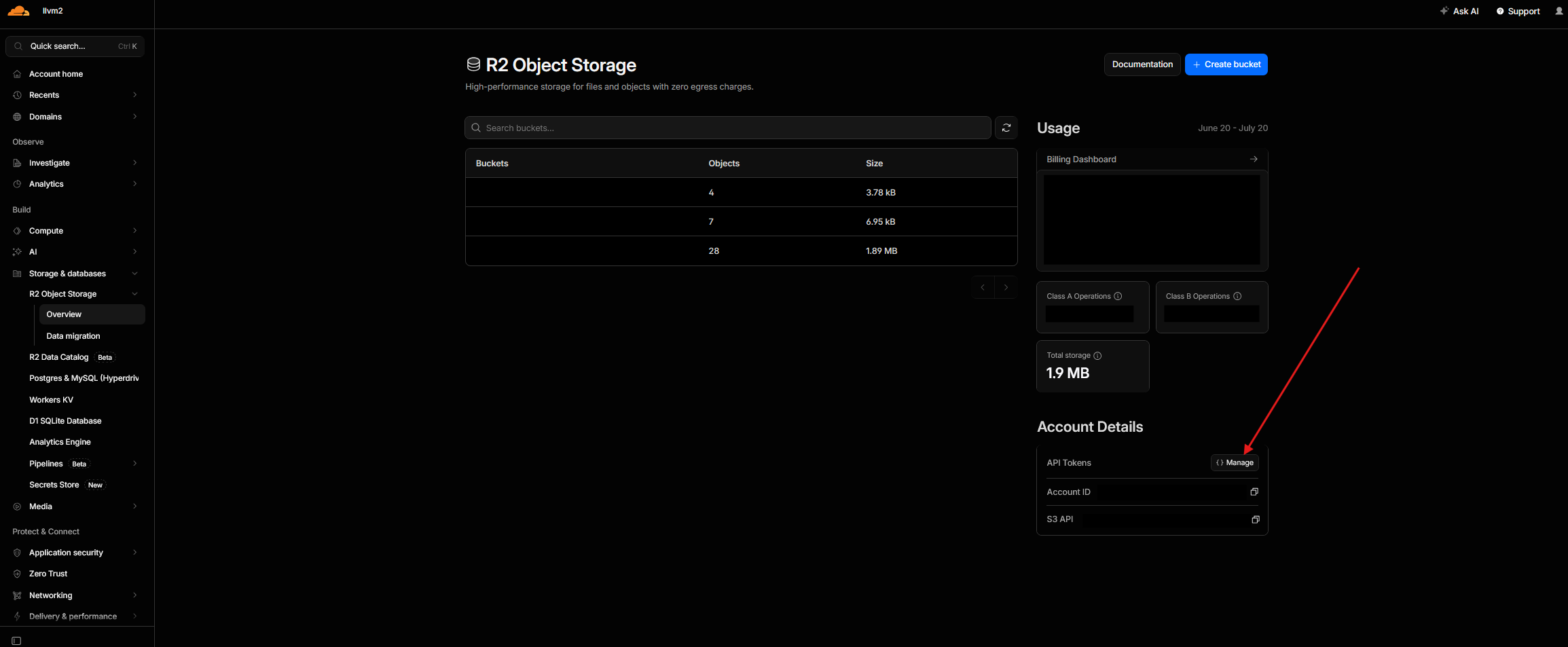1568x647 pixels.
Task: Open the Billing Dashboard link
Action: [1152, 160]
